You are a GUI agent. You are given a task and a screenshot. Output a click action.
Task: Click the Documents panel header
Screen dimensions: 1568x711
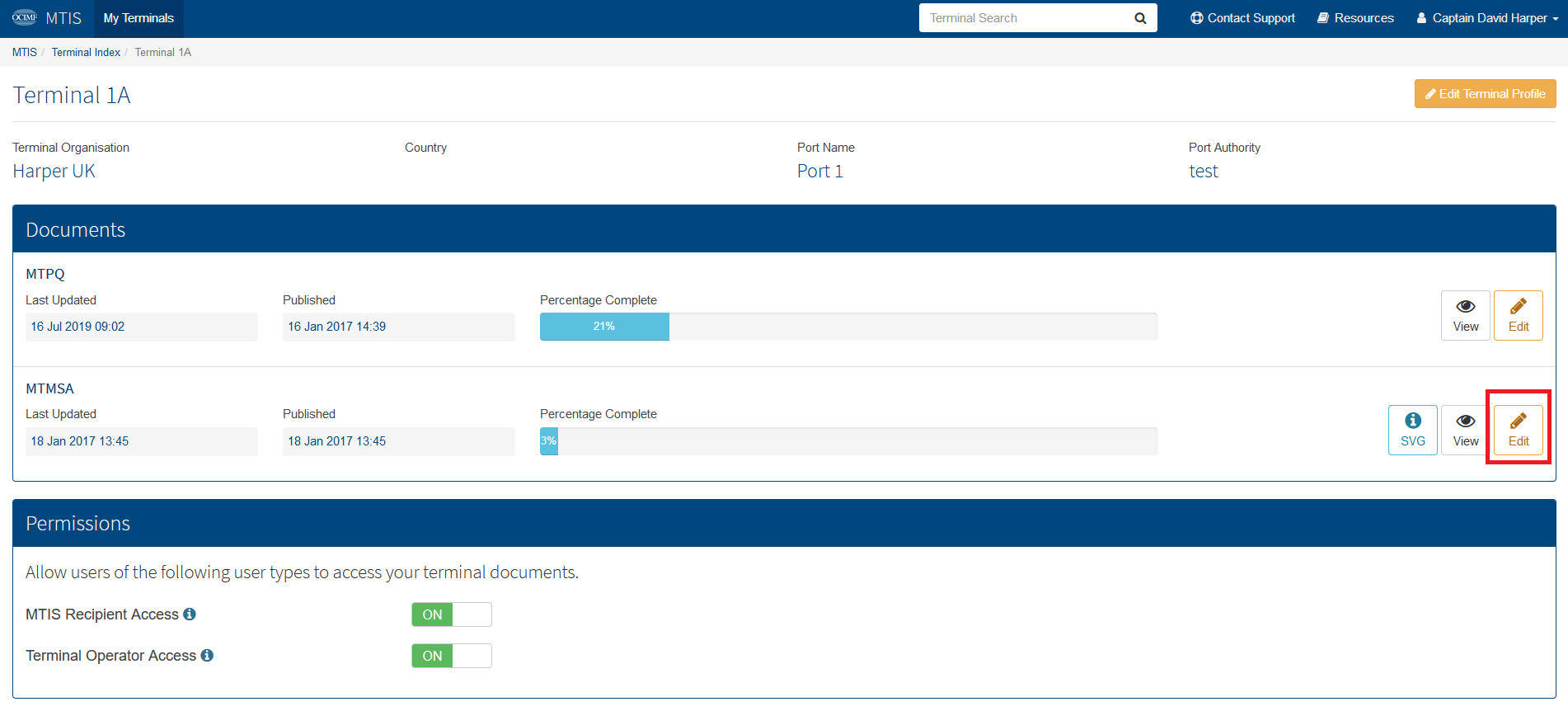tap(784, 228)
